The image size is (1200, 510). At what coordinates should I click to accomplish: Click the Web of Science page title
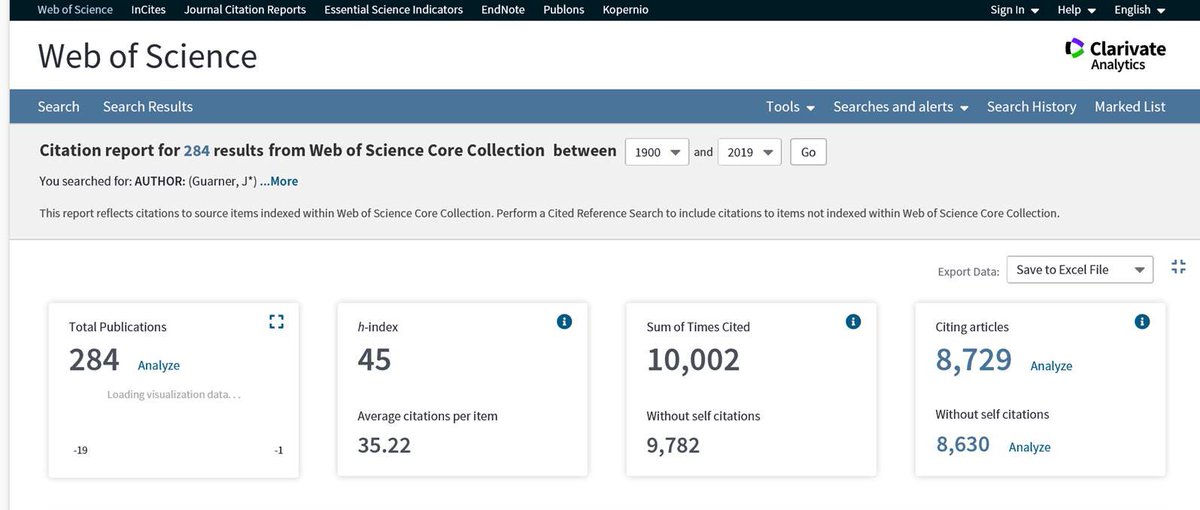147,55
